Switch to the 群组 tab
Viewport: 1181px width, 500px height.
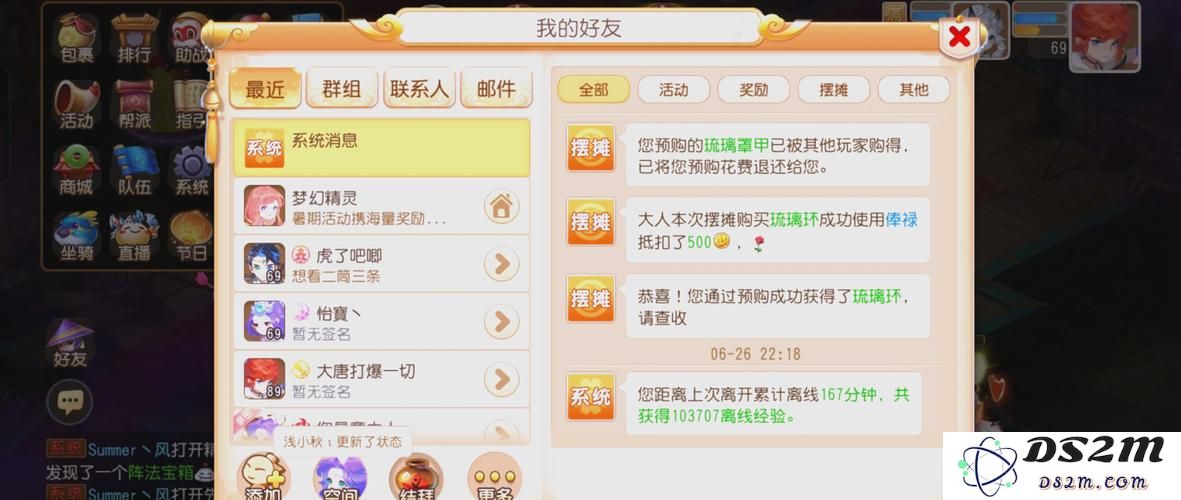tap(342, 89)
